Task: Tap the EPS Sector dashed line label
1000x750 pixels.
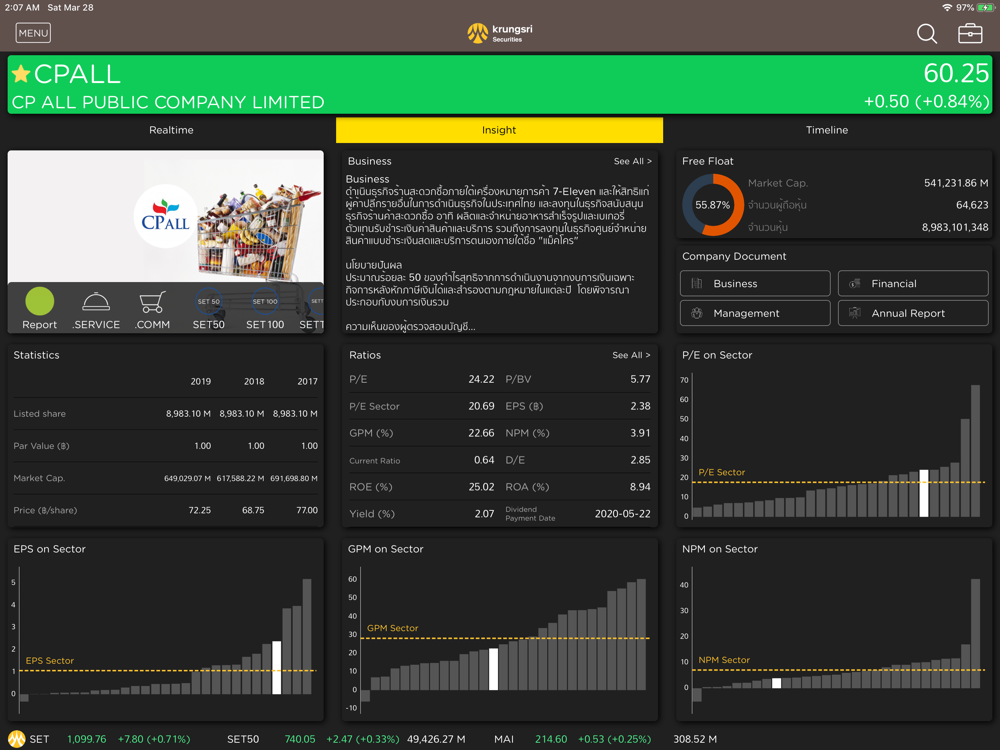Action: (50, 661)
